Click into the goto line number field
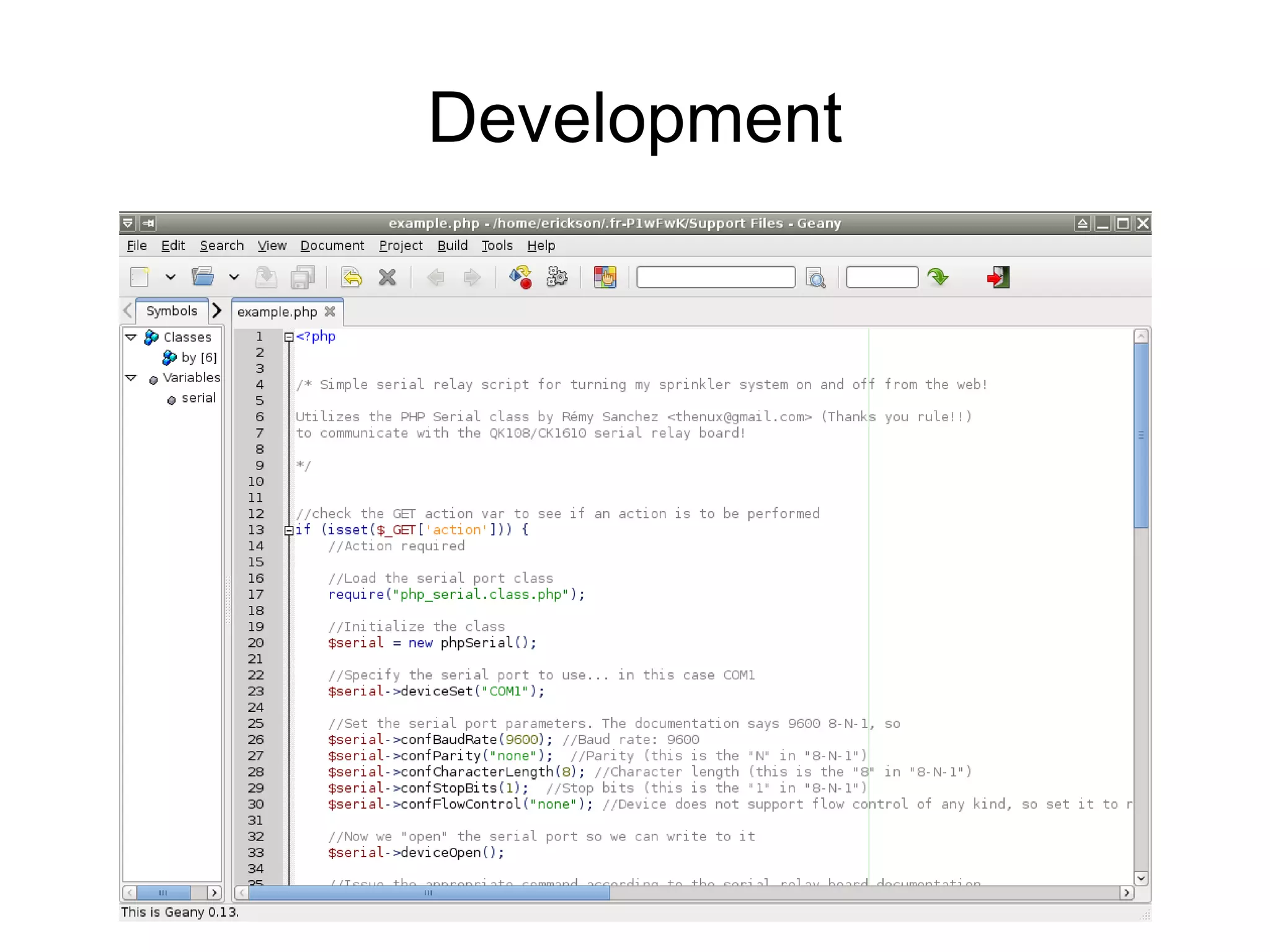Image resolution: width=1270 pixels, height=952 pixels. 882,277
